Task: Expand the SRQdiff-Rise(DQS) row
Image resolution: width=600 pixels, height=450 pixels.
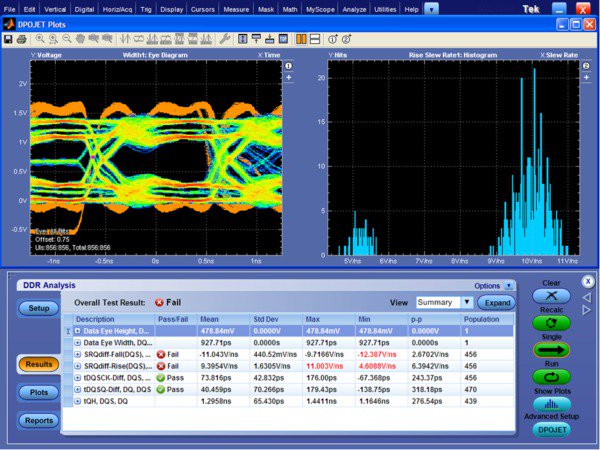Action: tap(77, 366)
